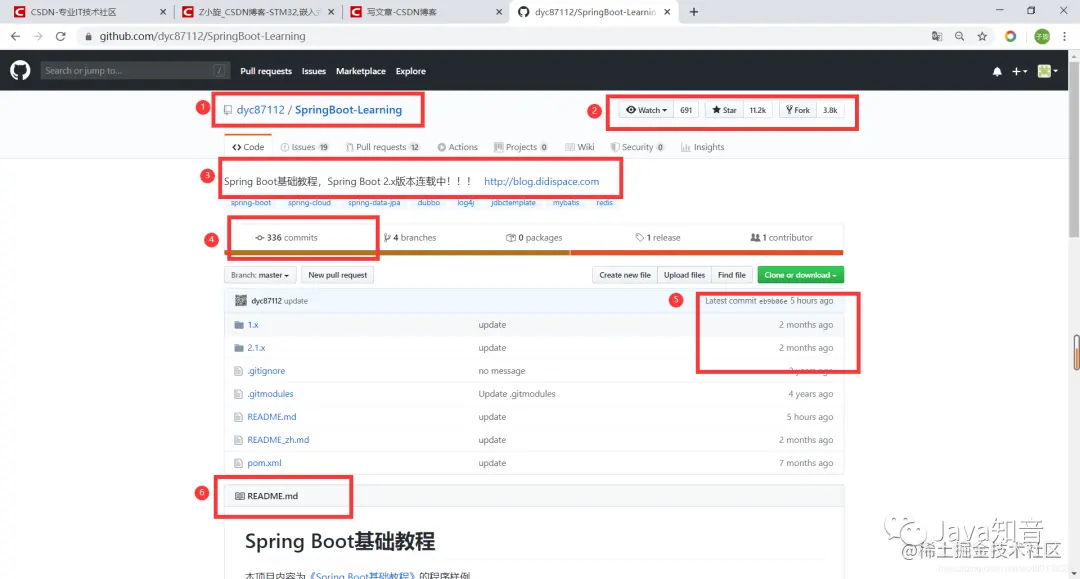Open Pull requests in top navigation
The image size is (1080, 579).
pos(266,71)
